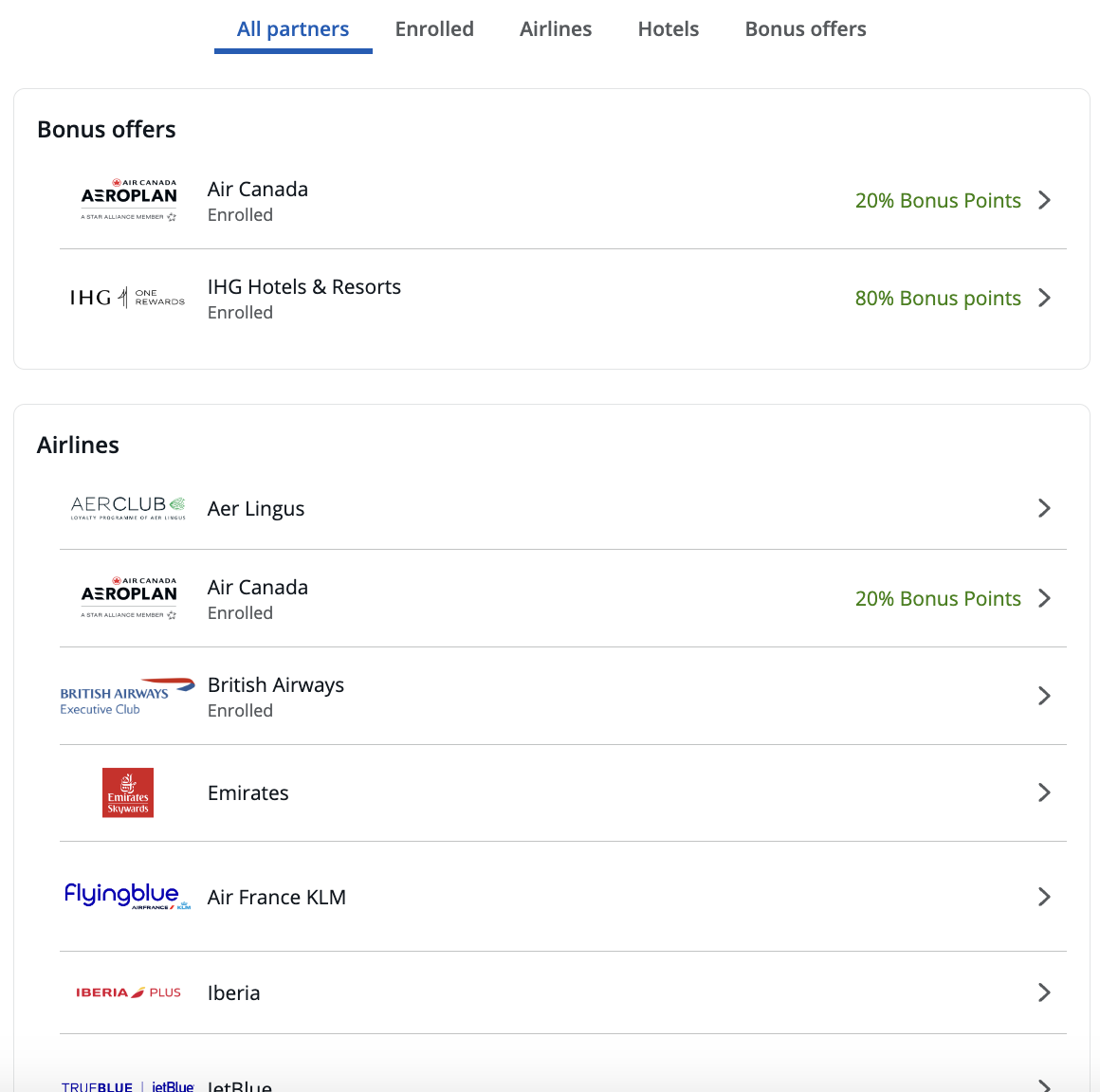The width and height of the screenshot is (1100, 1092).
Task: Click the AerClub logo
Action: 128,508
